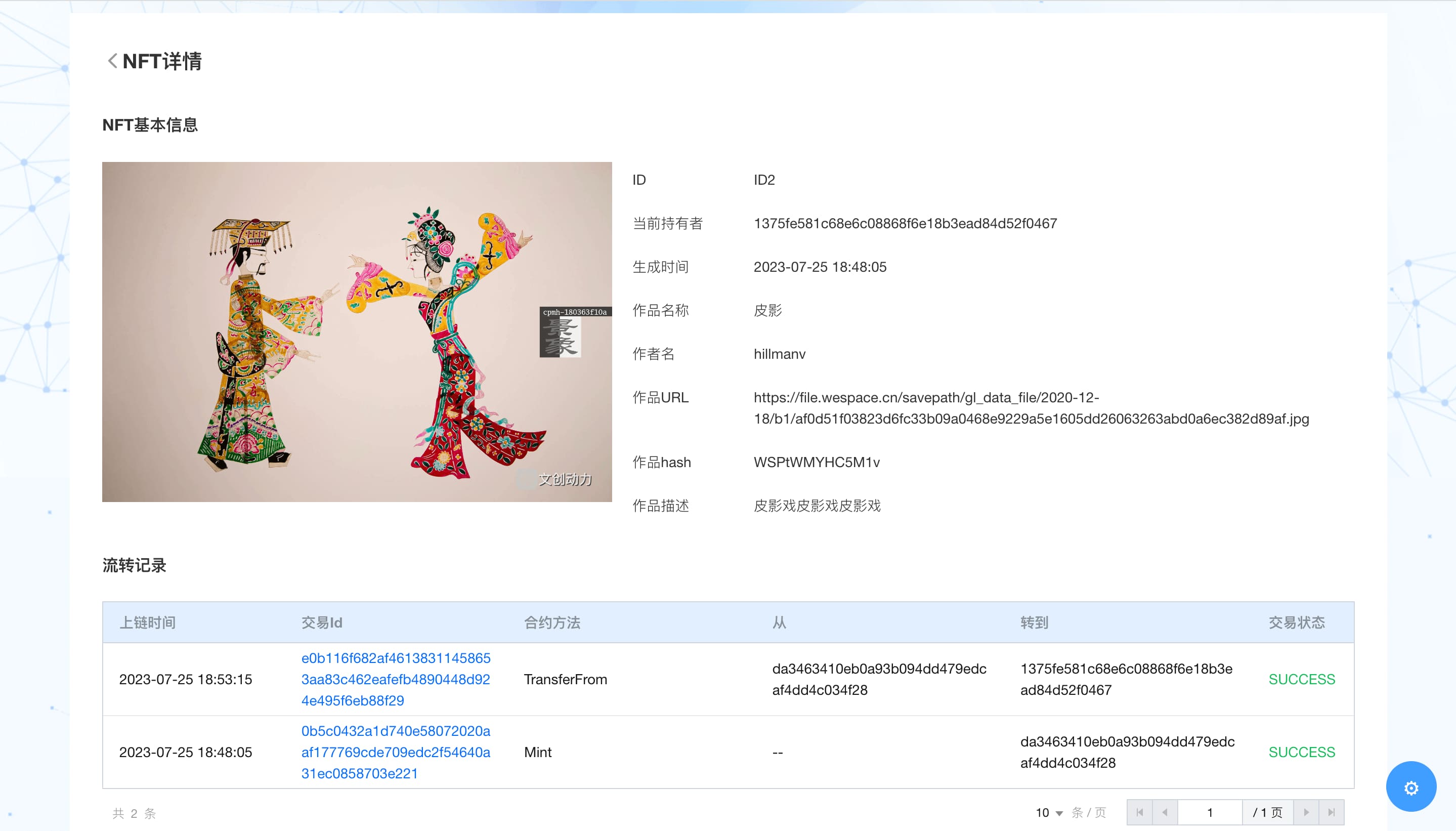Go to next page with arrow icon
Image resolution: width=1456 pixels, height=831 pixels.
tap(1306, 812)
